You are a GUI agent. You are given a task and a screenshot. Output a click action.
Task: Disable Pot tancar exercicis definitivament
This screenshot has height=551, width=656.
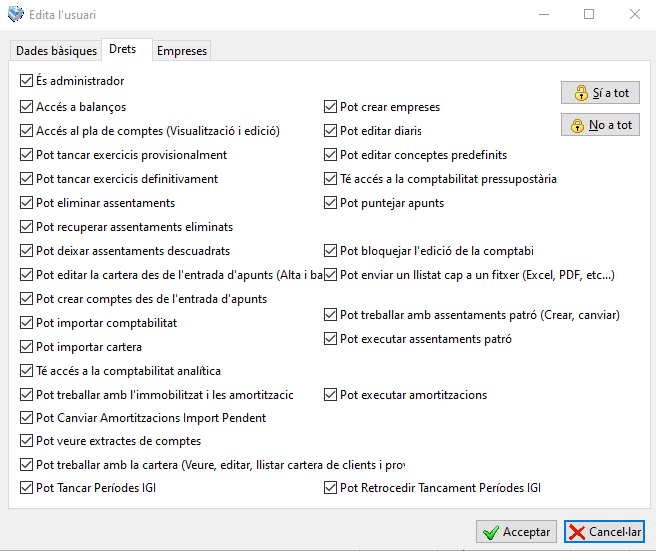[26, 179]
